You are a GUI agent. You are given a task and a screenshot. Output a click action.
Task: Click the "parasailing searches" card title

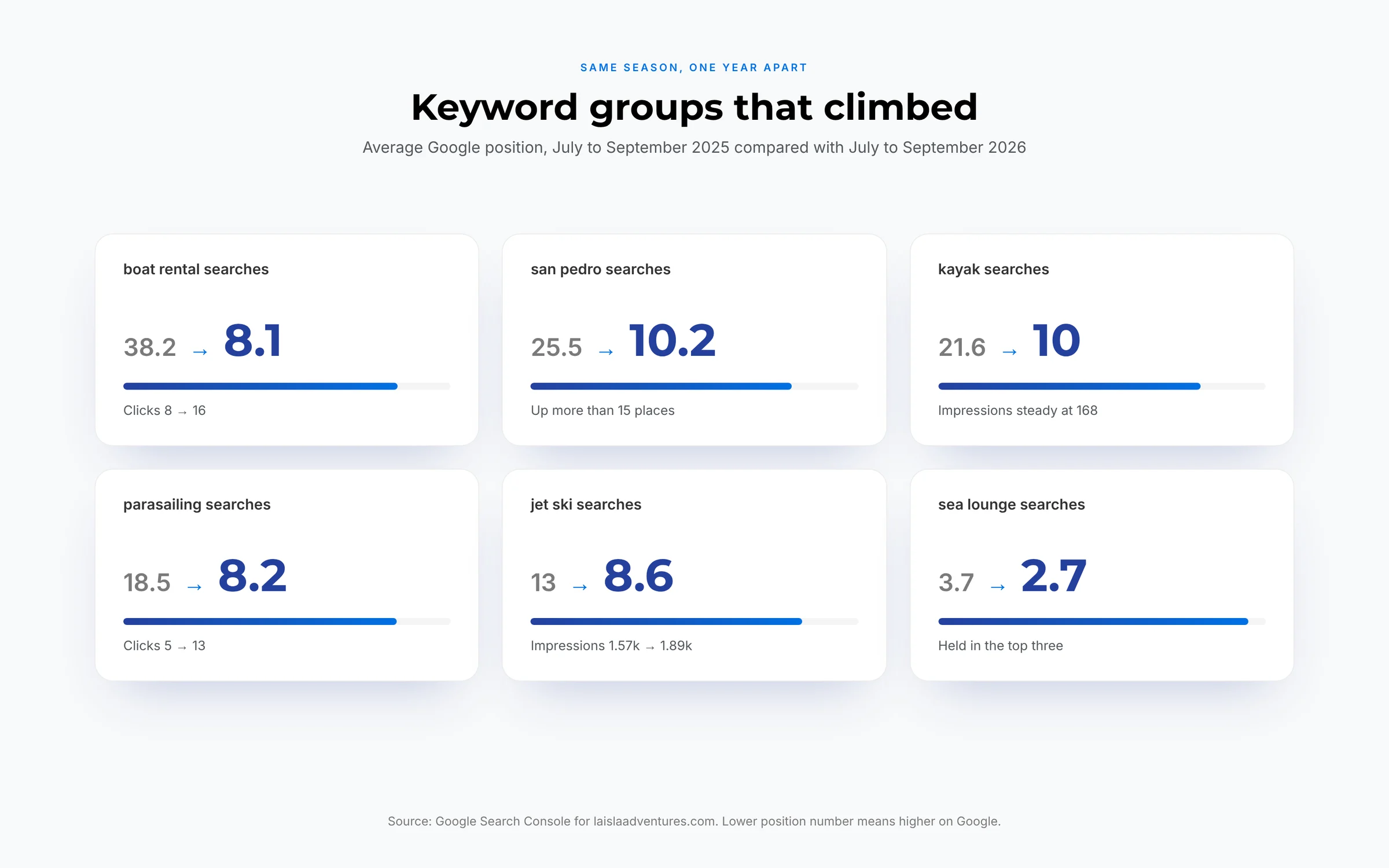click(x=197, y=505)
